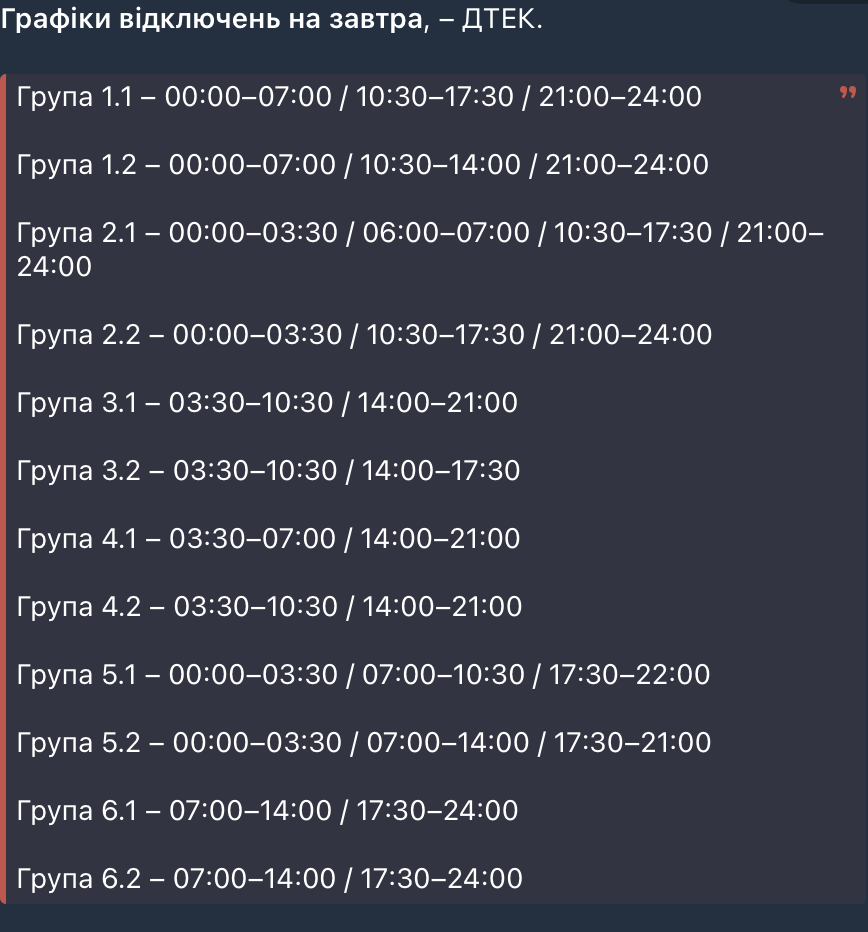Click the 06:00–07:00 slot in Група 2.1
The image size is (868, 932).
point(446,233)
